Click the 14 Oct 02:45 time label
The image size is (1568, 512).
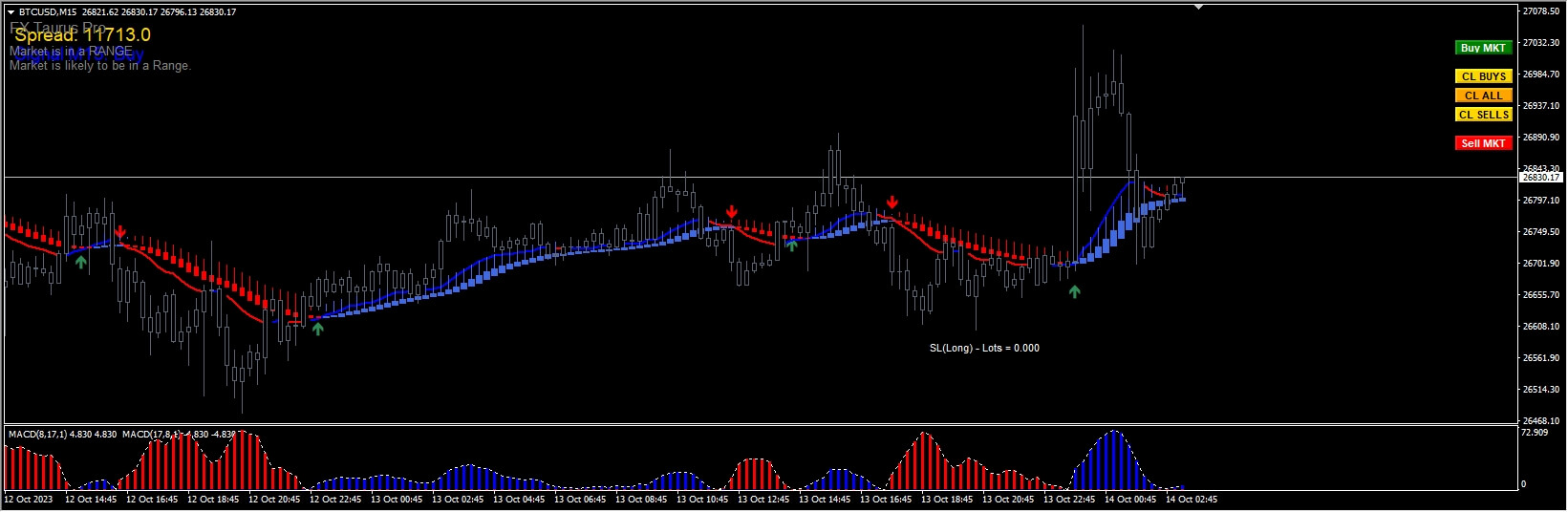coord(1192,500)
